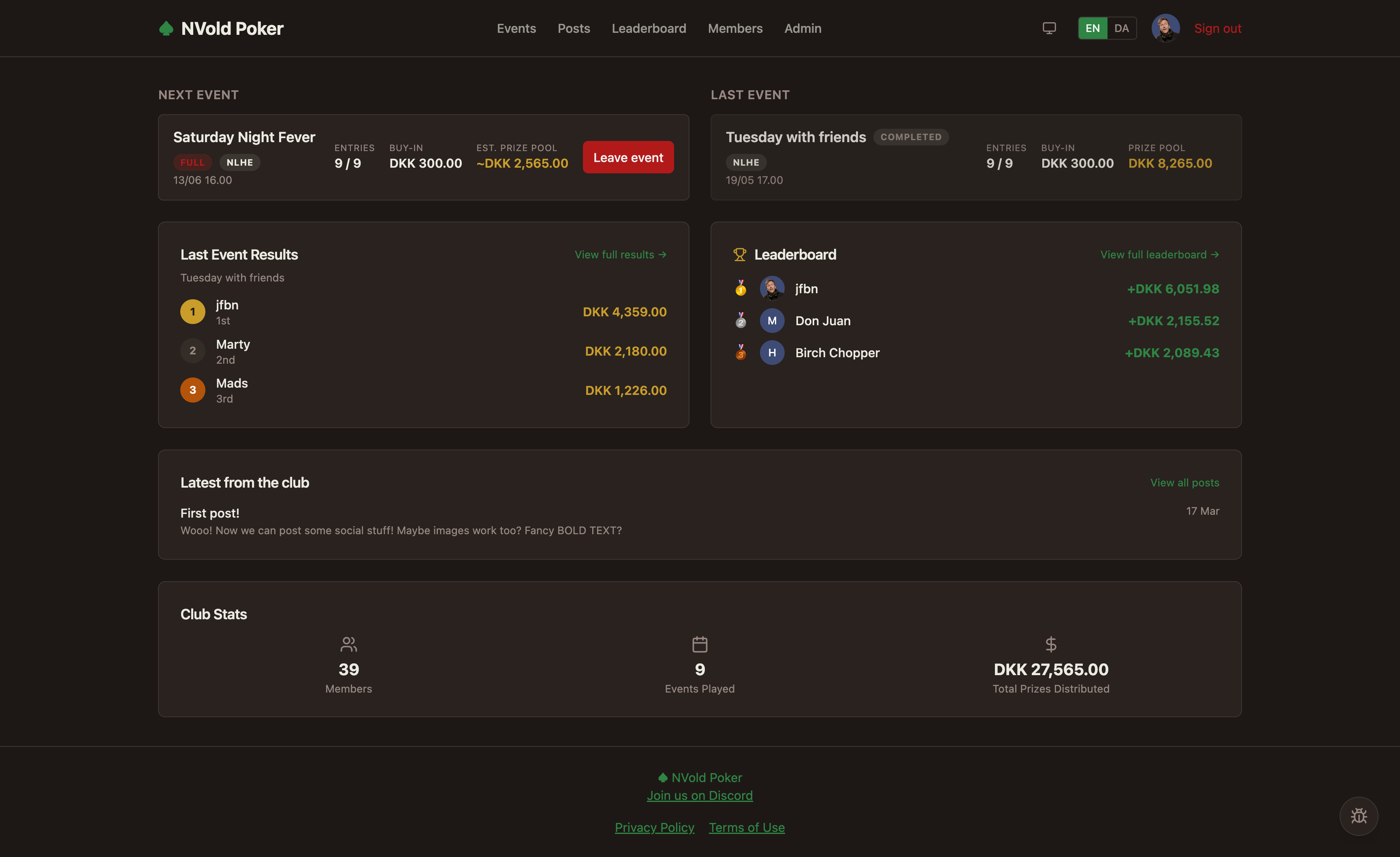Toggle the monitor theme icon

[1049, 28]
